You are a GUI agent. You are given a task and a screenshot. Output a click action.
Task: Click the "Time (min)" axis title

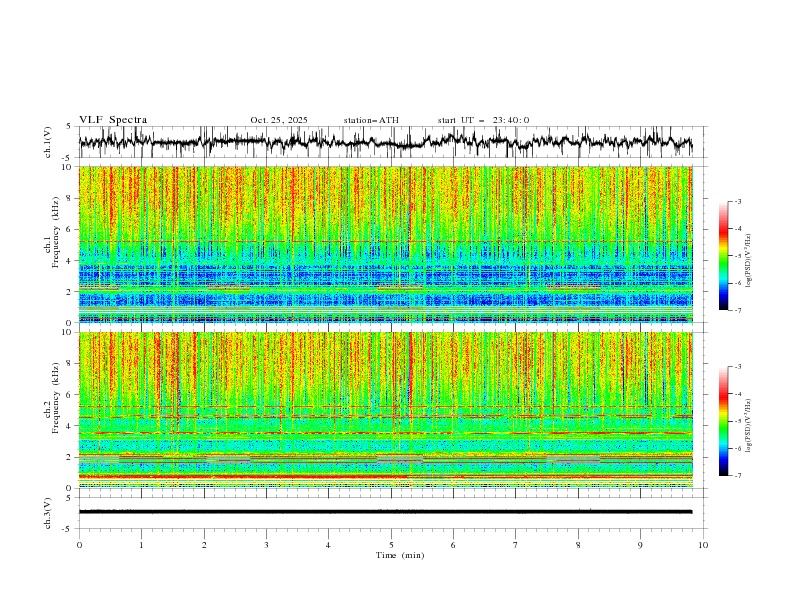click(x=400, y=555)
